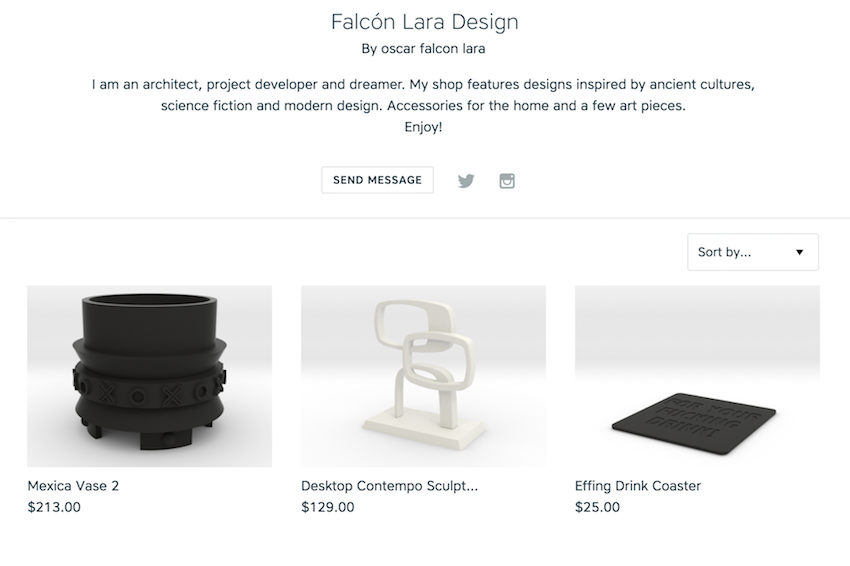Click the 'I am an architect' description line
The image size is (850, 566).
[424, 85]
